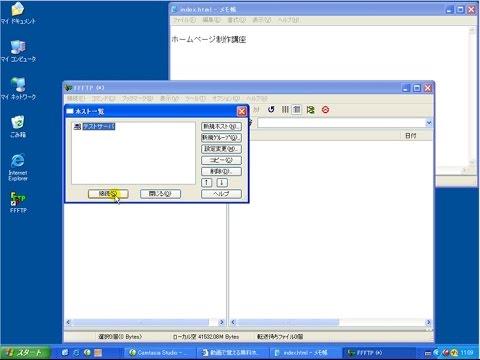This screenshot has width=480, height=360.
Task: Select マイ ネットワーク desktop icon
Action: 18,89
